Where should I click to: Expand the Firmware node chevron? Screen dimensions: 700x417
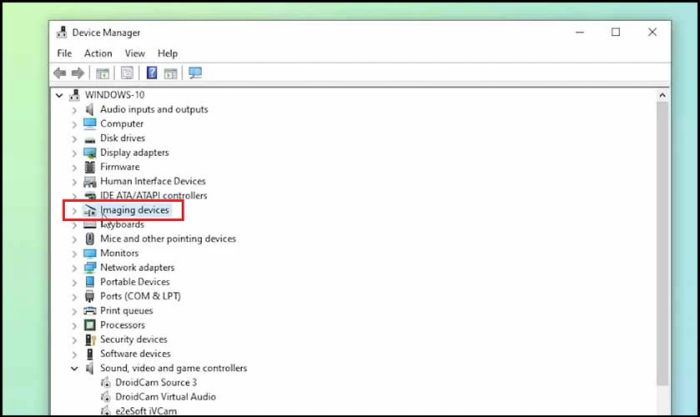[75, 167]
